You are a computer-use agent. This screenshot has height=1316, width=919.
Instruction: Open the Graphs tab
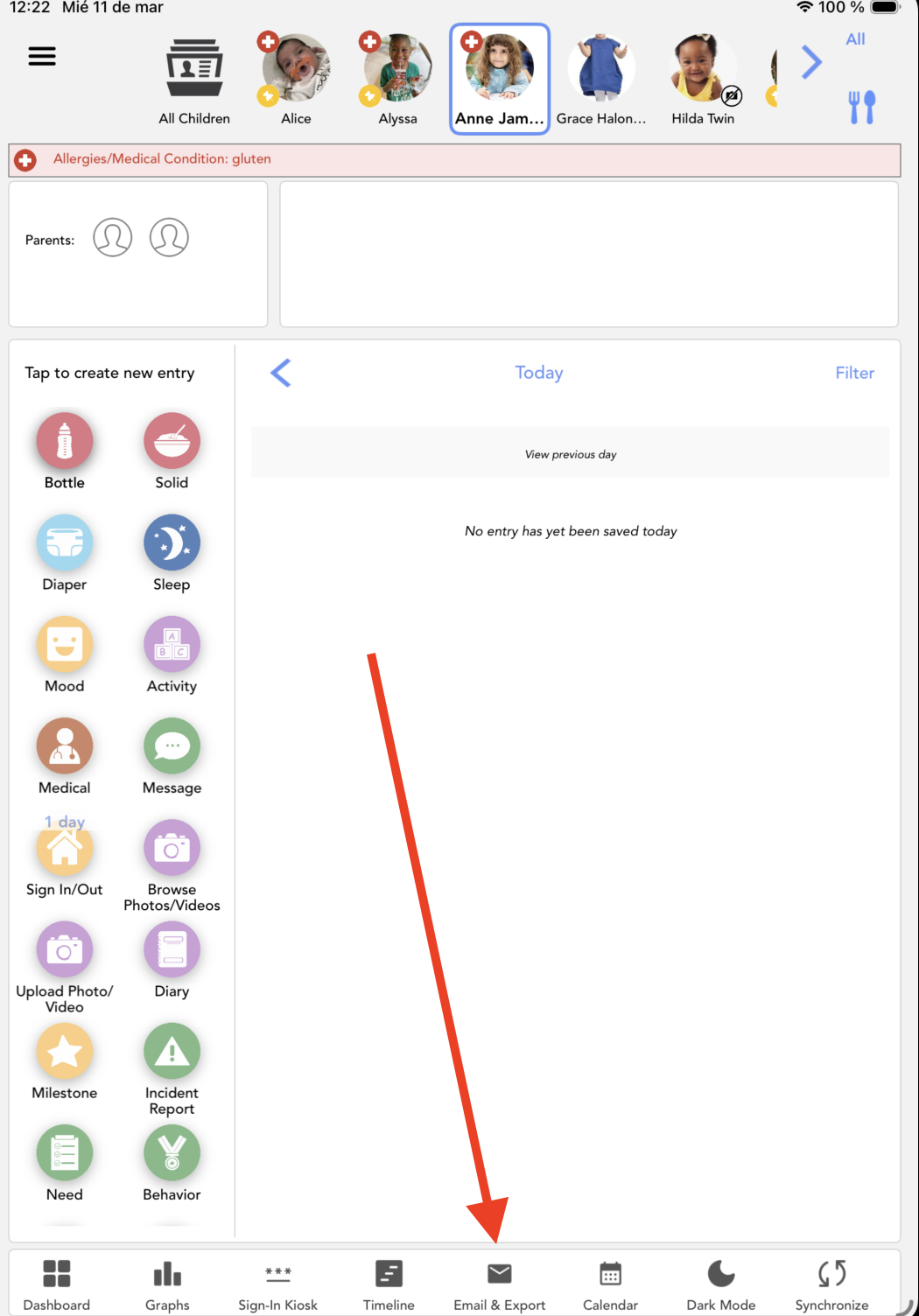coord(167,1284)
